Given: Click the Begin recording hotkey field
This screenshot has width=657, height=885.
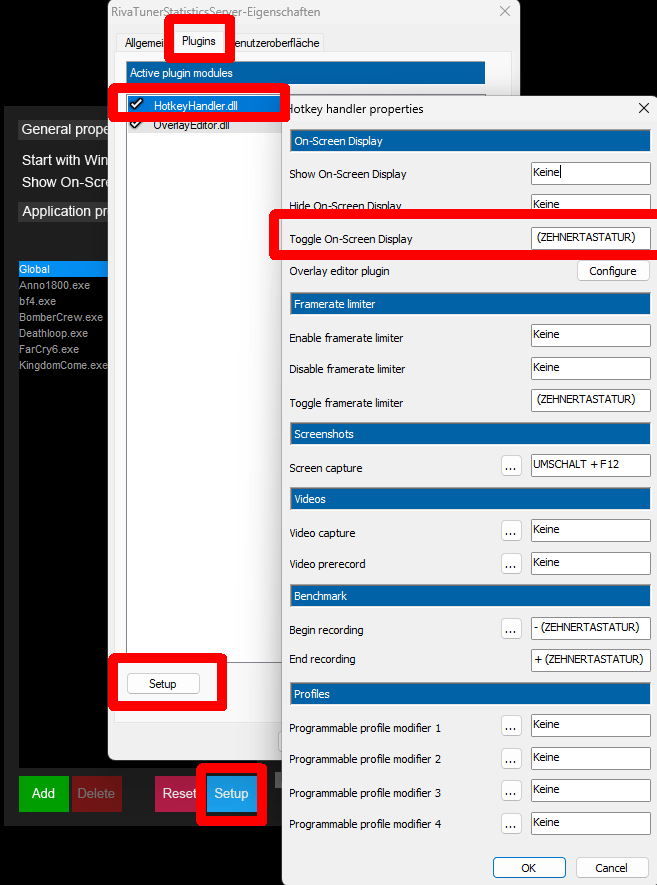Looking at the screenshot, I should 590,628.
